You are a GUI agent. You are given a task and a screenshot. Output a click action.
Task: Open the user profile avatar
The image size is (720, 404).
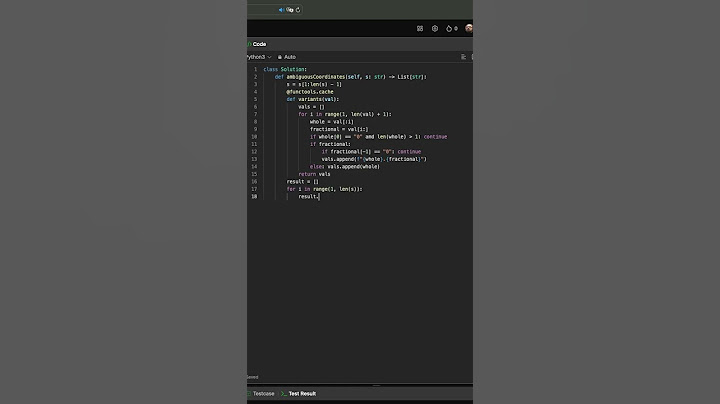pyautogui.click(x=468, y=28)
